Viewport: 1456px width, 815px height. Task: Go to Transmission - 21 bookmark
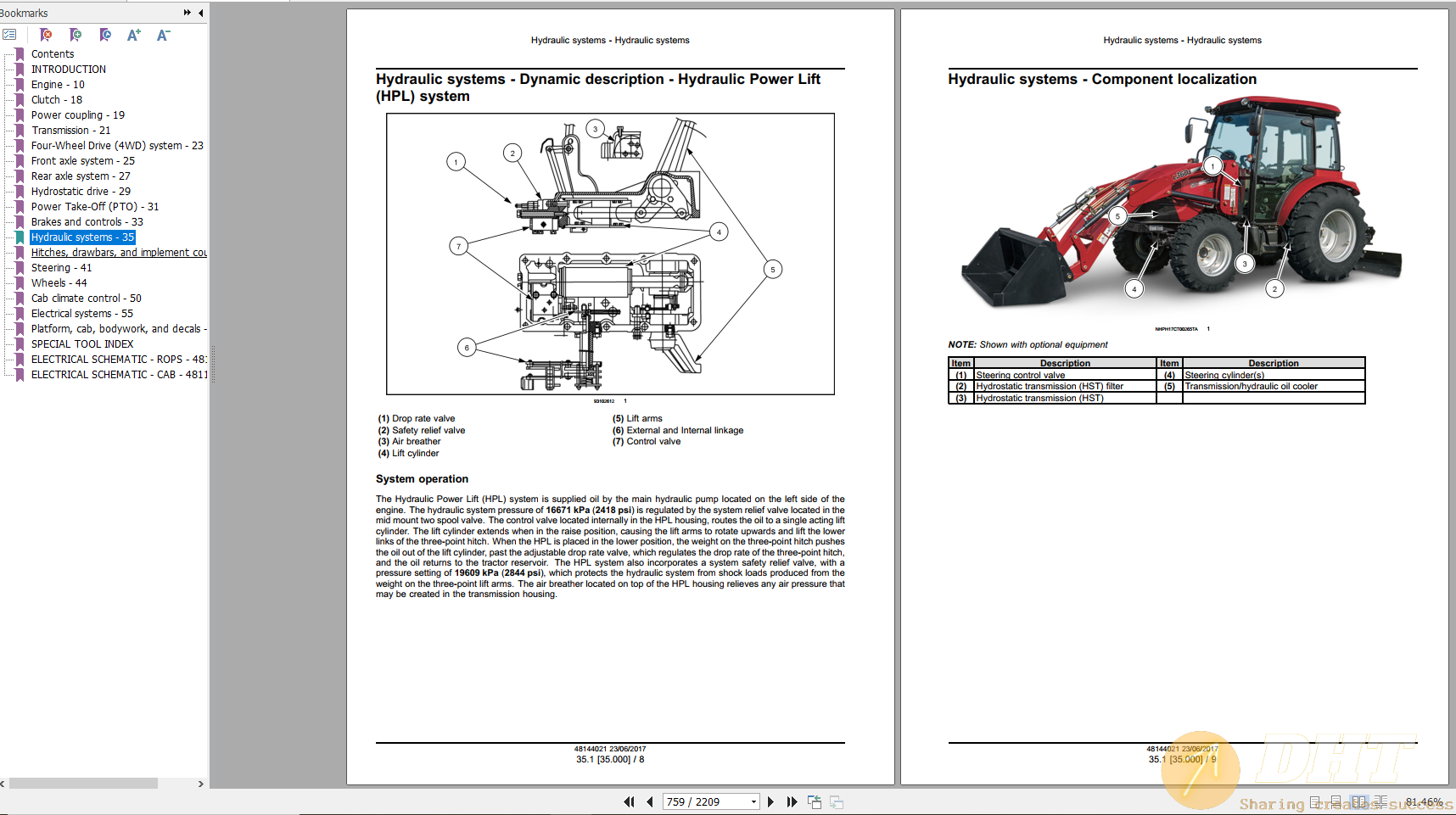click(x=71, y=130)
